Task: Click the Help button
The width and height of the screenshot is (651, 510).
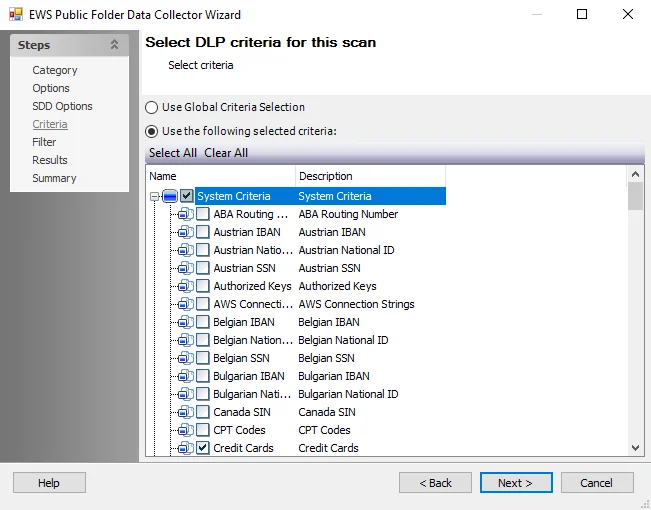Action: (x=49, y=483)
